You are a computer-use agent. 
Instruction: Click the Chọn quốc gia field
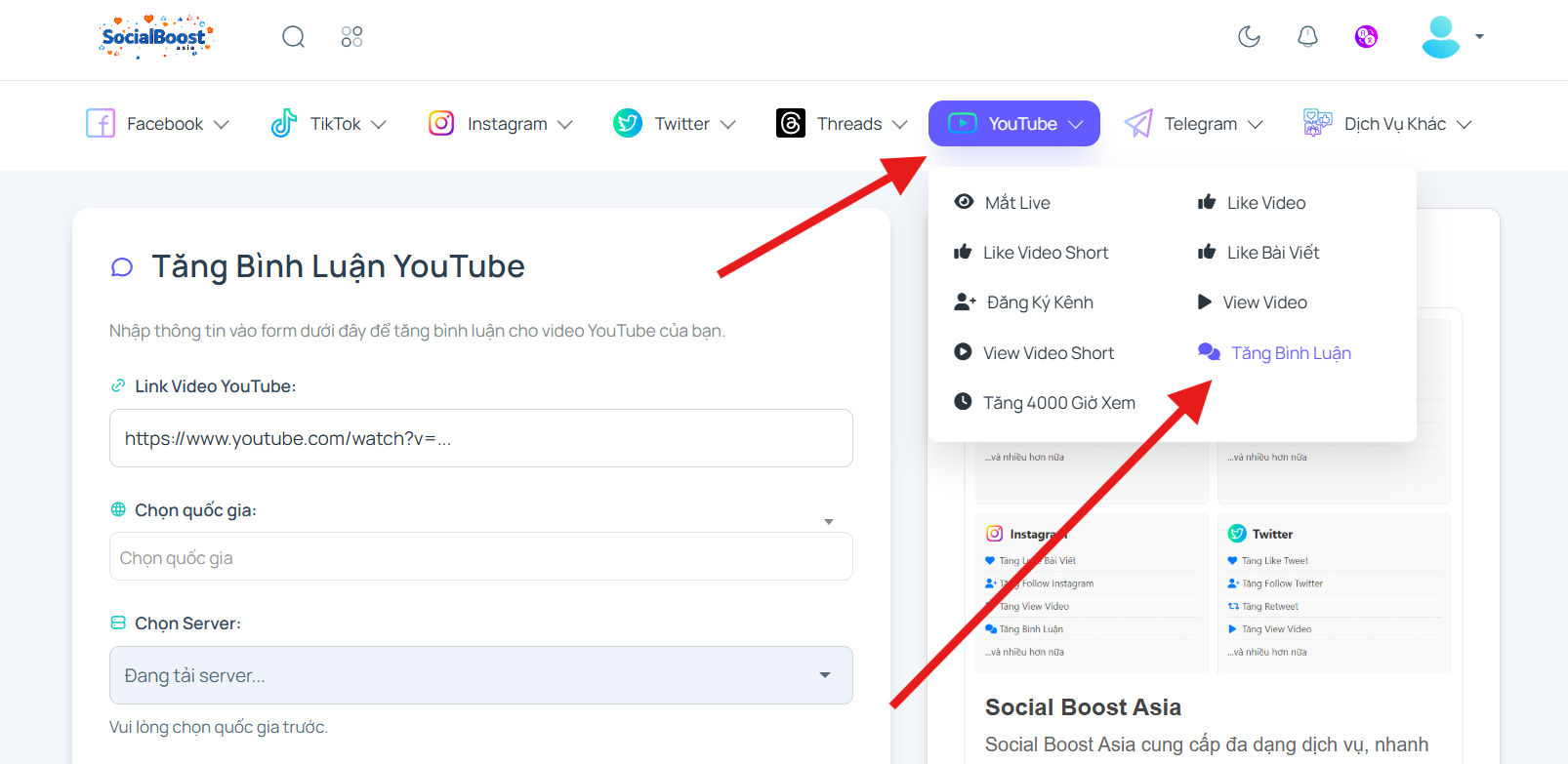tap(481, 556)
